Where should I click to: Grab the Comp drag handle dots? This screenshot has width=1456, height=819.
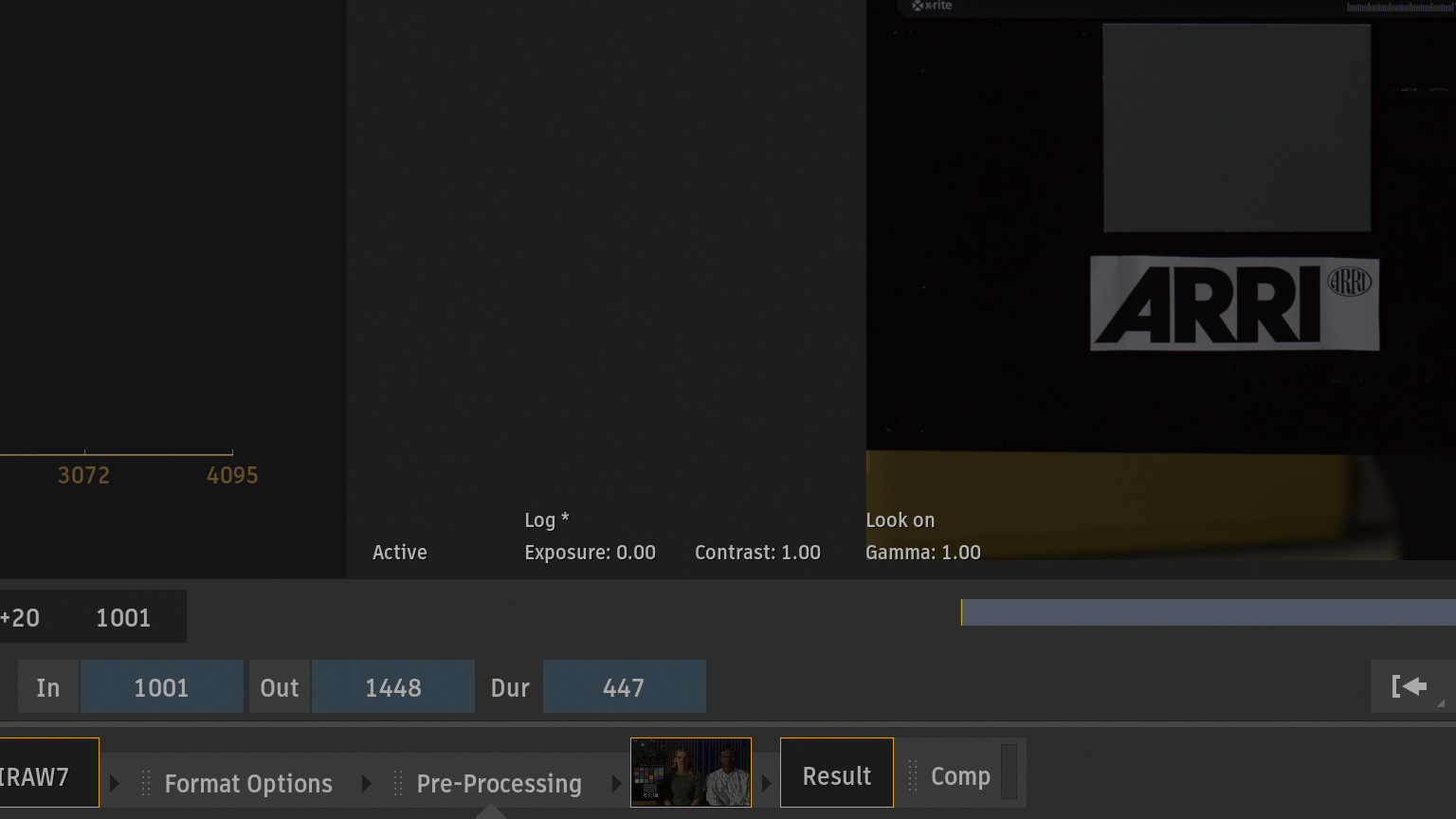pyautogui.click(x=913, y=775)
